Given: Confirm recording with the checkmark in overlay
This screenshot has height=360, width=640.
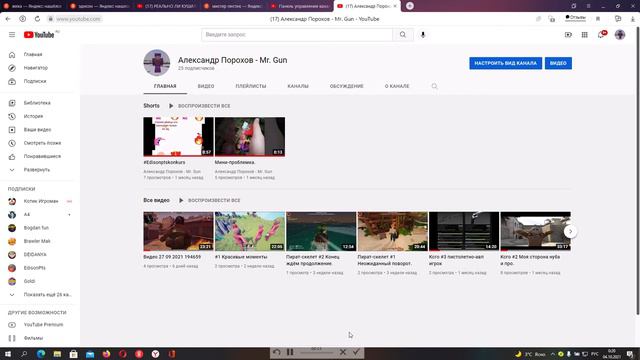Looking at the screenshot, I should click(356, 352).
